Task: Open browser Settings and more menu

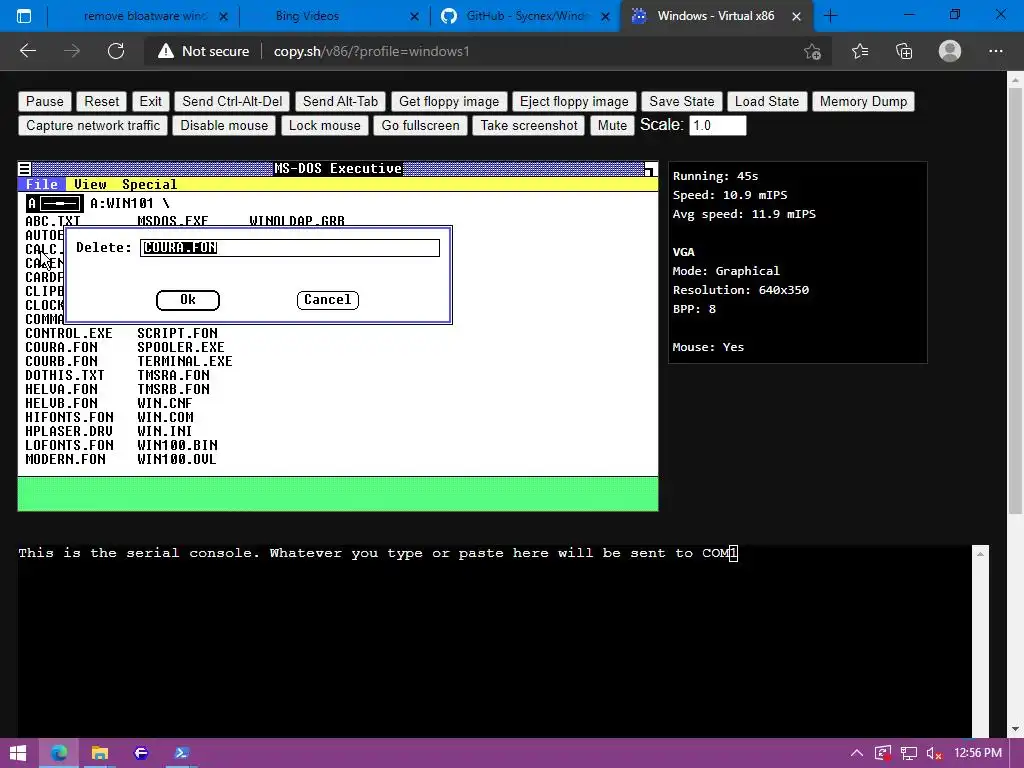Action: (x=995, y=51)
